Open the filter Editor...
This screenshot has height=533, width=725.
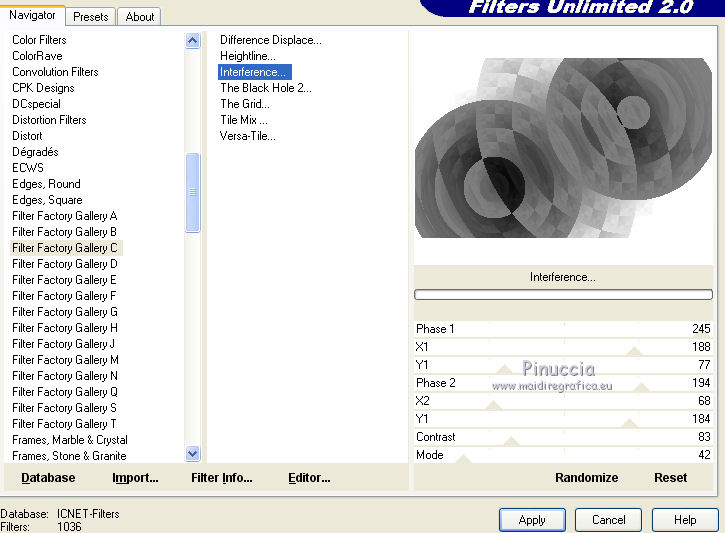coord(309,478)
